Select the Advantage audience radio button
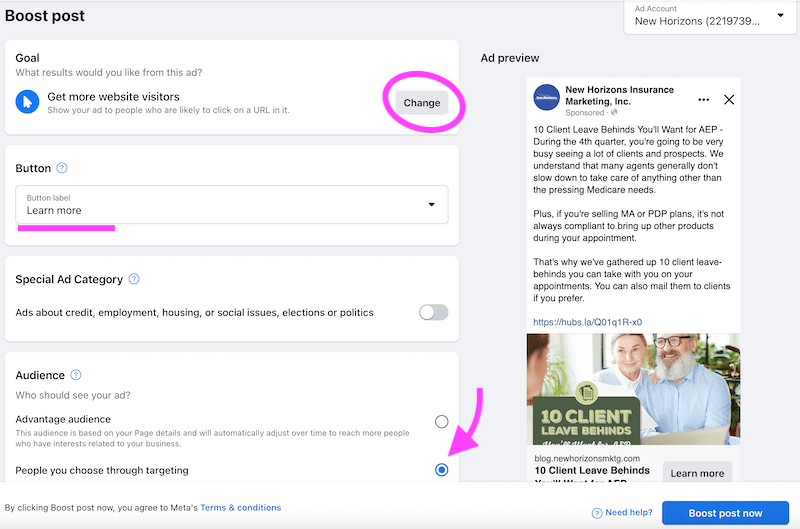Image resolution: width=800 pixels, height=529 pixels. click(x=441, y=421)
